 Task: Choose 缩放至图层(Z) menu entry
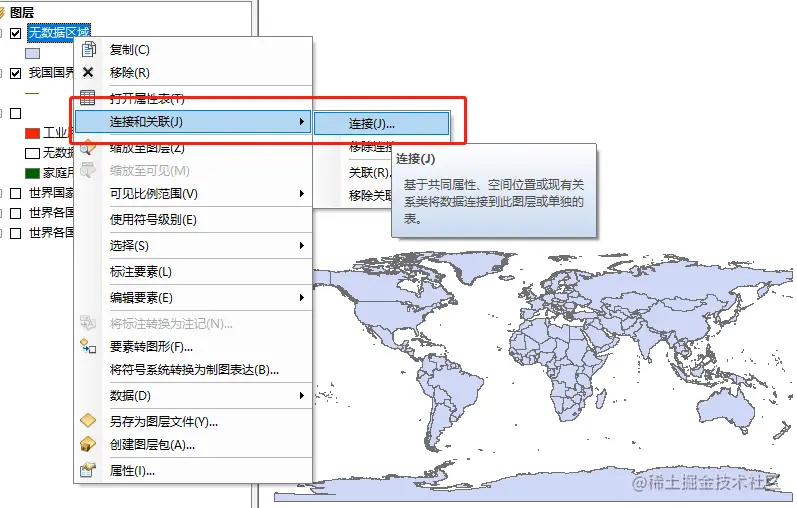193,148
